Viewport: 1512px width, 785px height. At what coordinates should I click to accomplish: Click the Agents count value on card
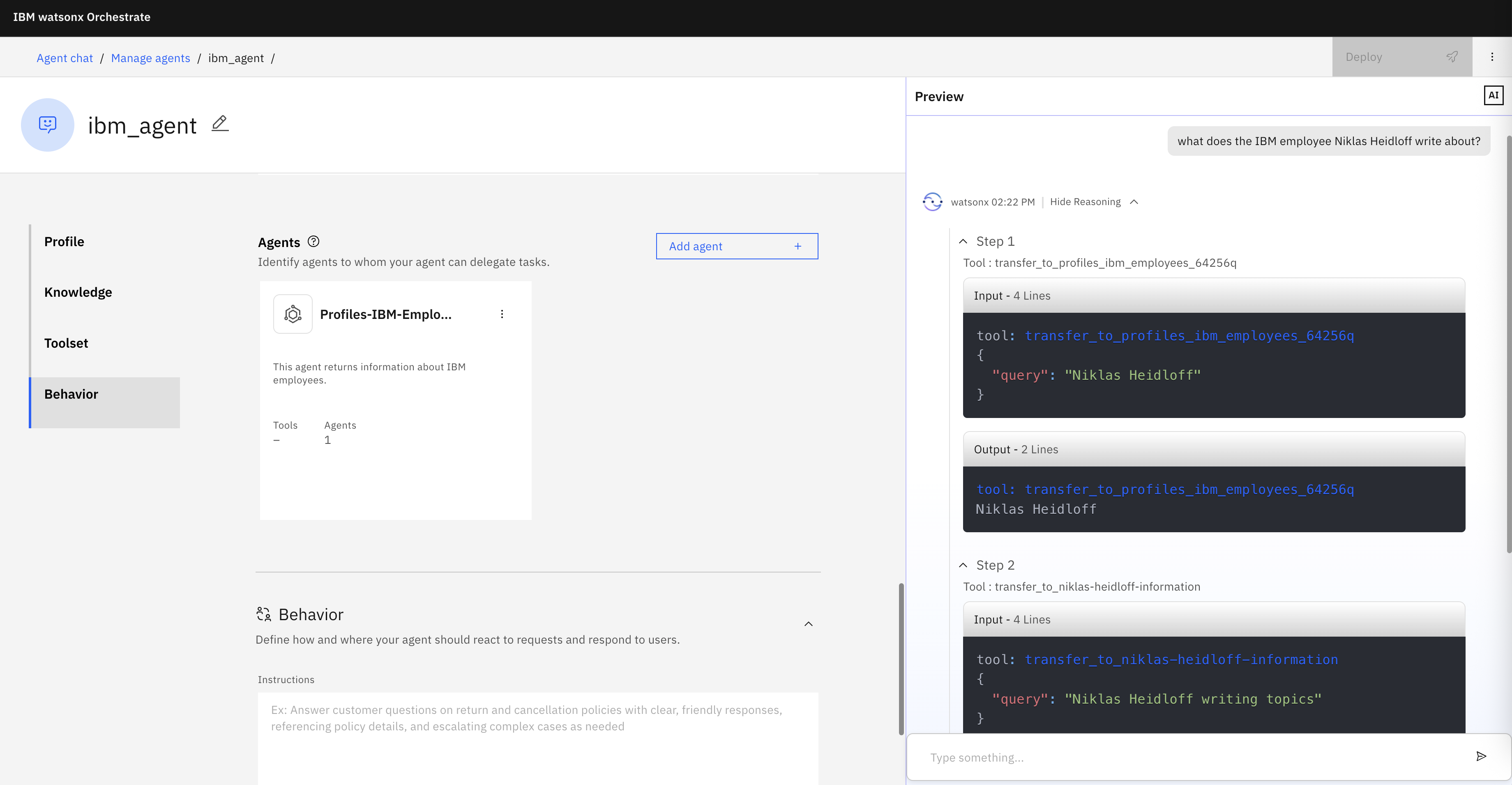tap(327, 440)
